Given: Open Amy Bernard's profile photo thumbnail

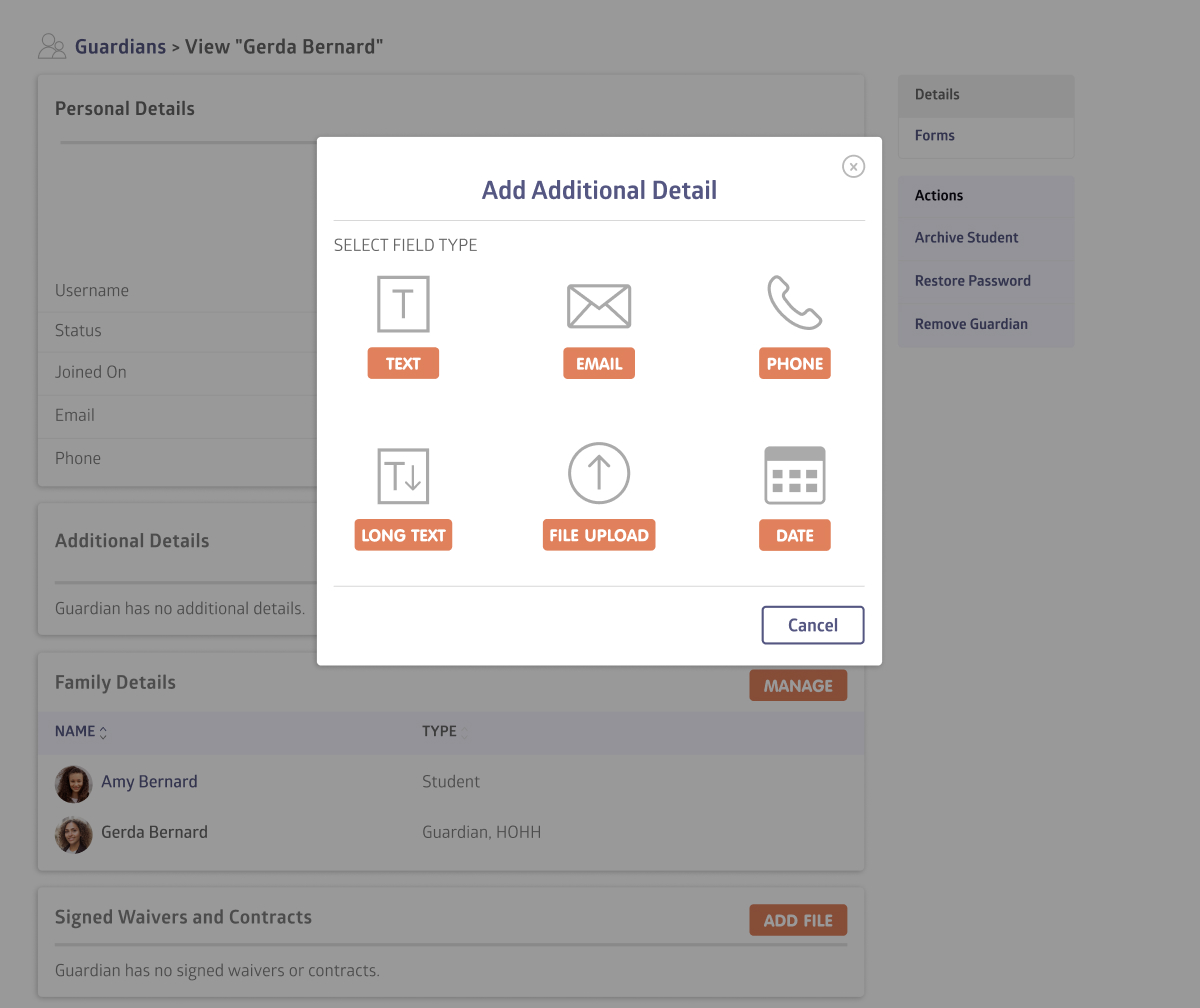Looking at the screenshot, I should click(74, 784).
